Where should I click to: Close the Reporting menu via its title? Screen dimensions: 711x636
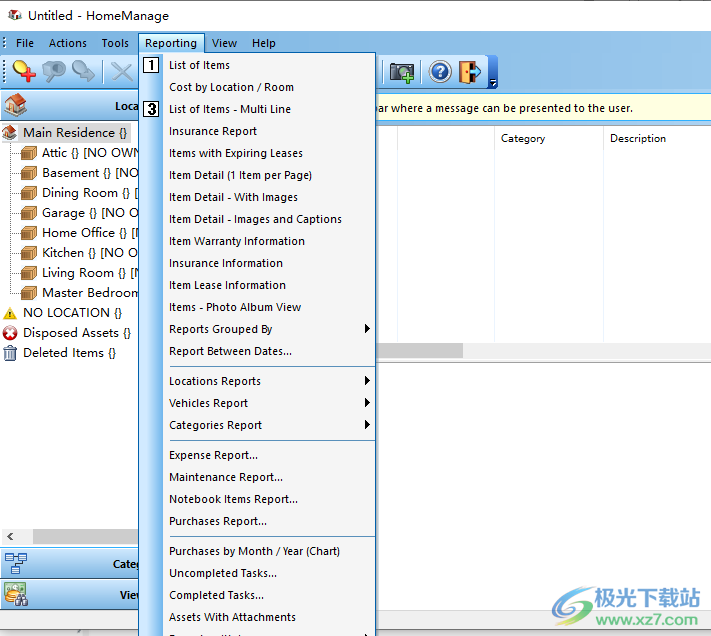coord(171,43)
